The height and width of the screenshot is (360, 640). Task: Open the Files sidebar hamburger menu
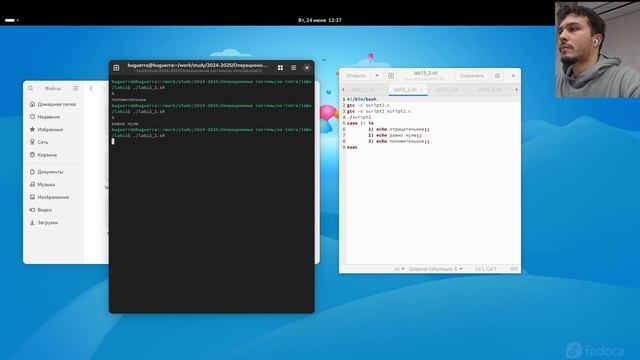coord(76,88)
